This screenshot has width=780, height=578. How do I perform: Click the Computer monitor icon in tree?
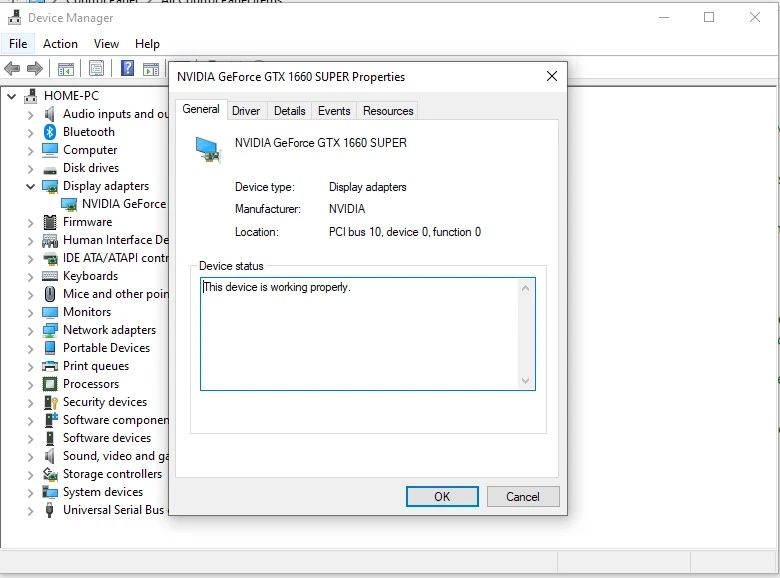point(50,150)
